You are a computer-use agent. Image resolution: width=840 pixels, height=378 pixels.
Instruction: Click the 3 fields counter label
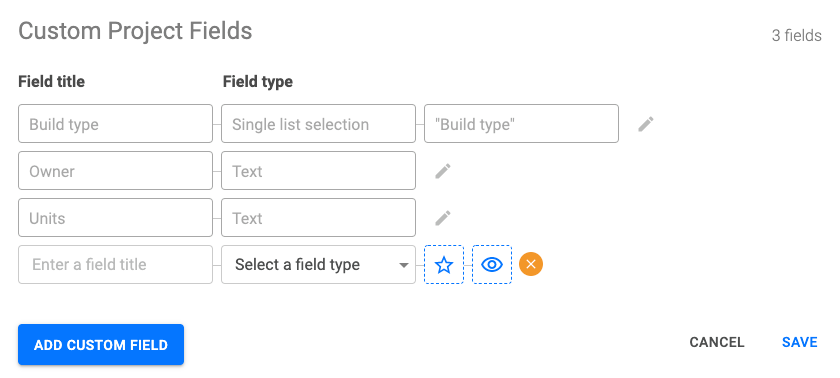pos(796,36)
